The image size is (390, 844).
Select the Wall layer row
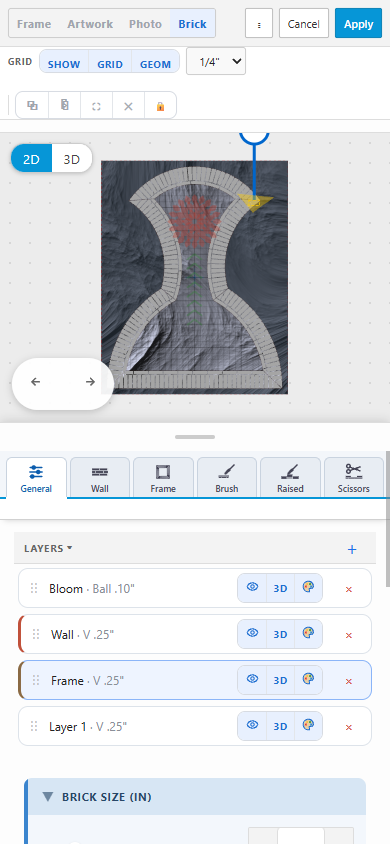coord(195,634)
